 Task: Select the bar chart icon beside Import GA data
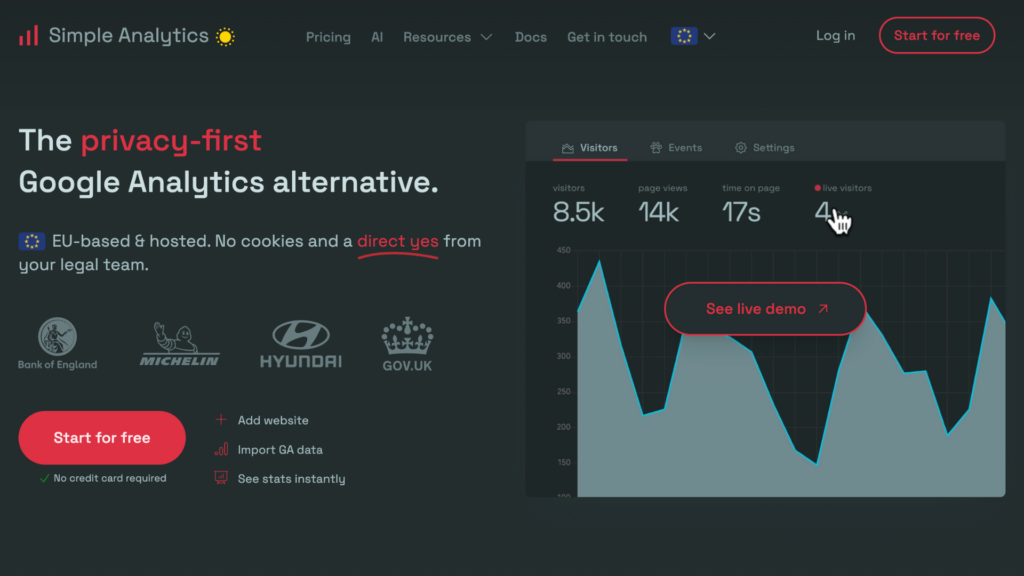tap(221, 449)
